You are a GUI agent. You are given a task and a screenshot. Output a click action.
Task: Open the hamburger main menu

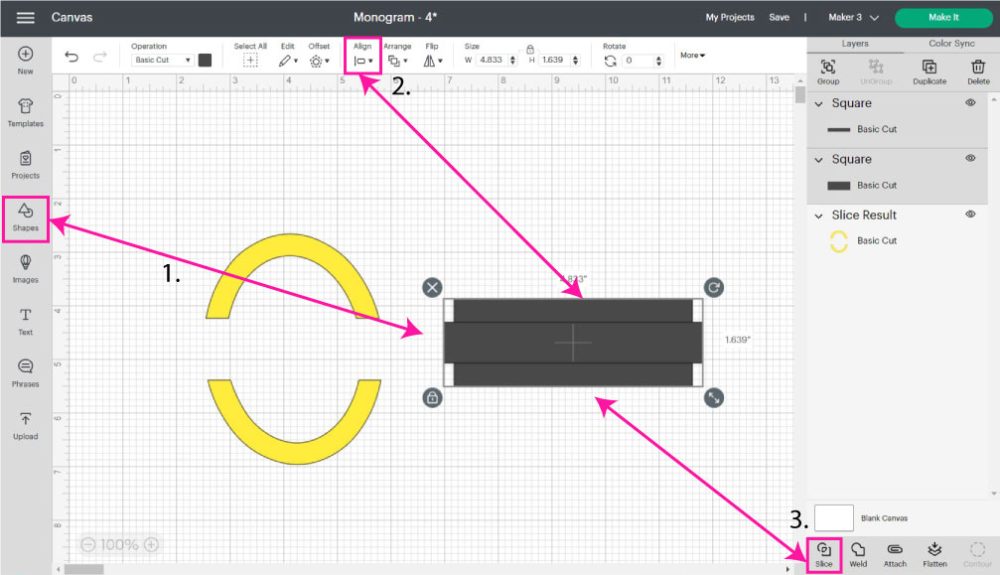26,17
